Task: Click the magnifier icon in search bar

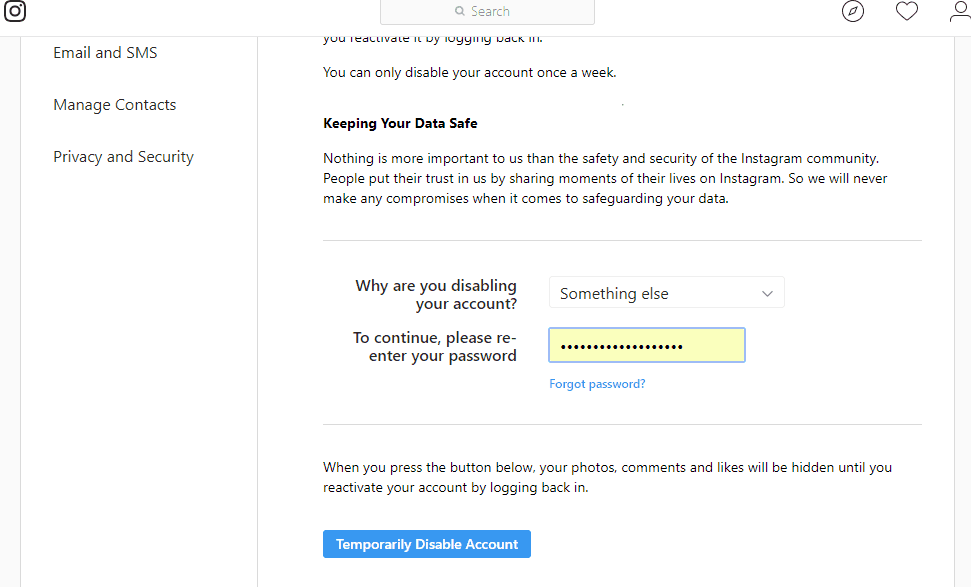Action: tap(460, 12)
